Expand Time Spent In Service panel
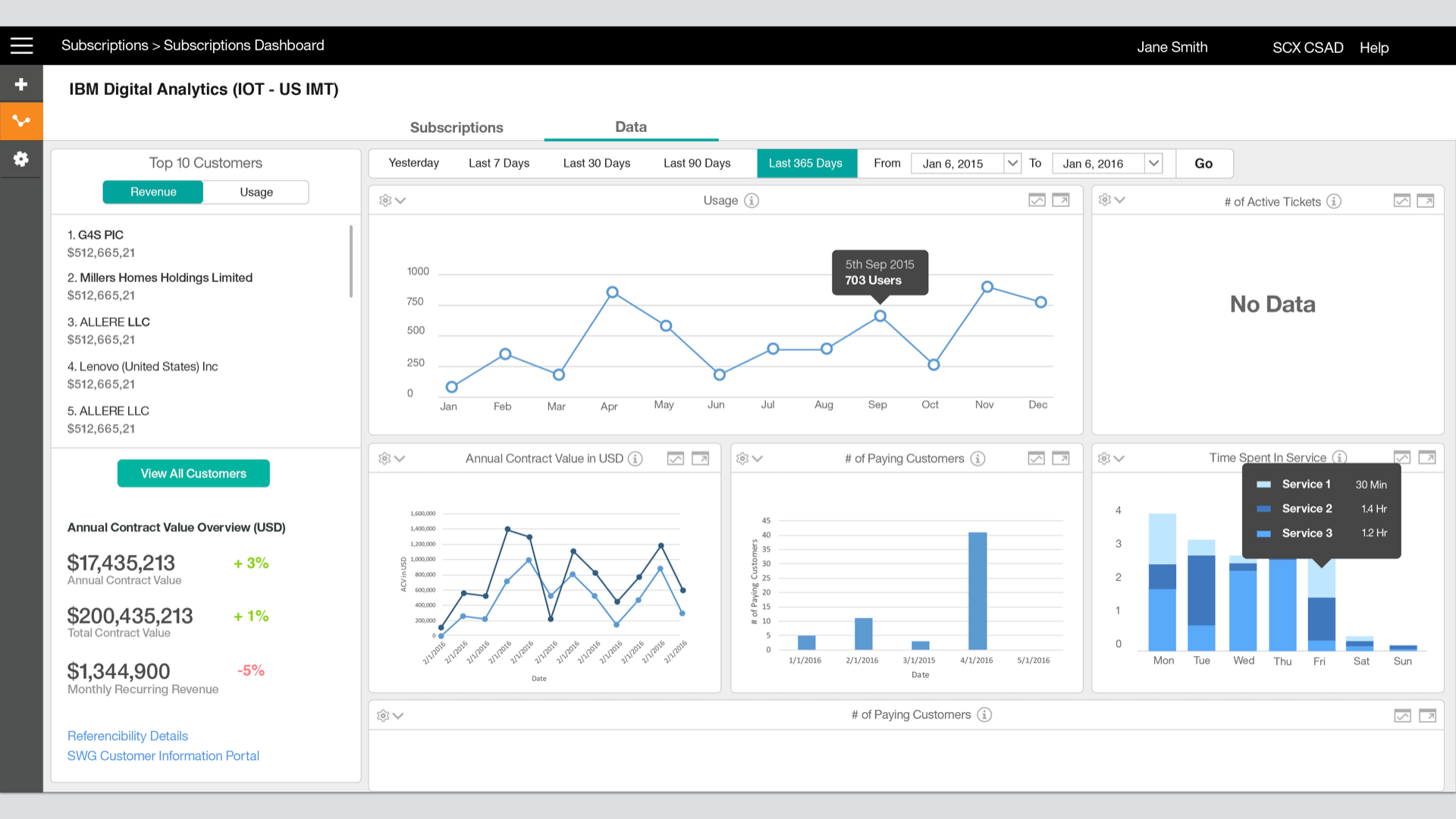Image resolution: width=1456 pixels, height=819 pixels. click(x=1426, y=457)
